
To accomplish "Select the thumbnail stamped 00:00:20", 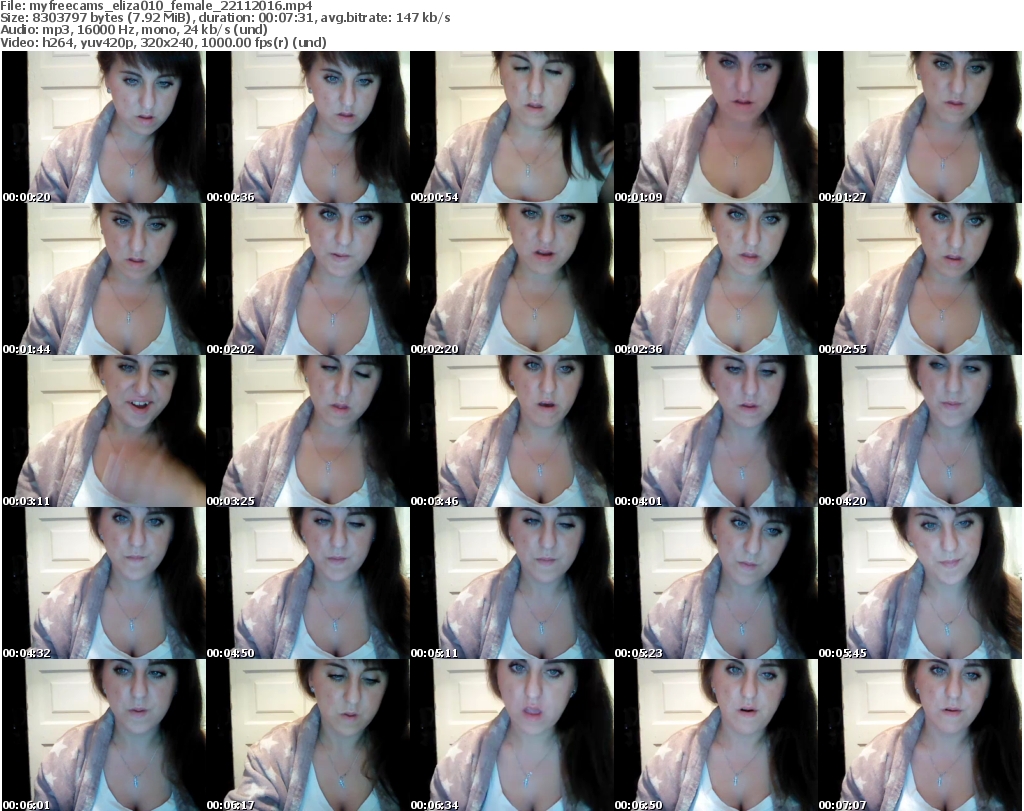I will coord(104,127).
